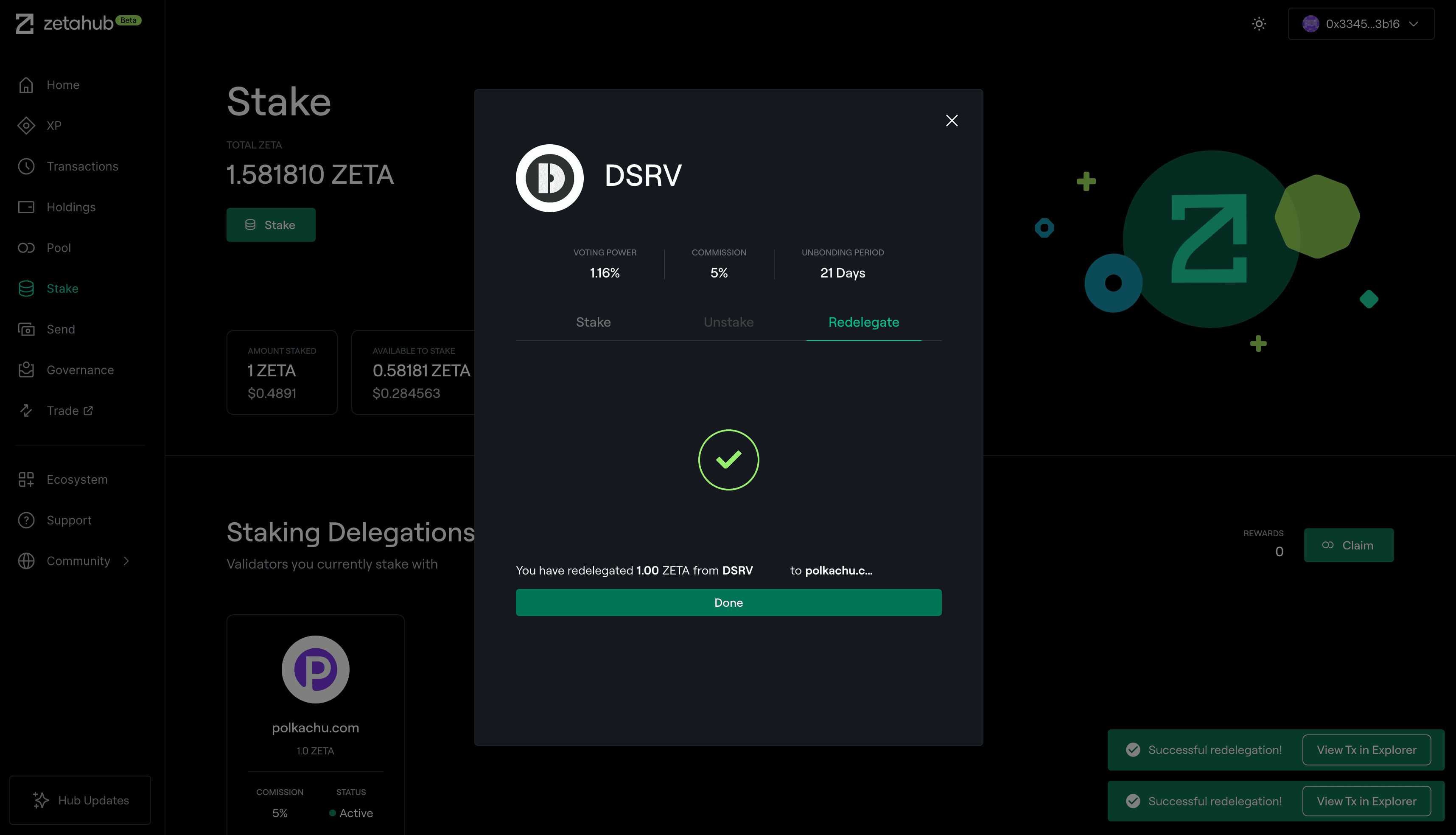Click the top View Tx in Explorer button
The image size is (1456, 835).
1366,750
